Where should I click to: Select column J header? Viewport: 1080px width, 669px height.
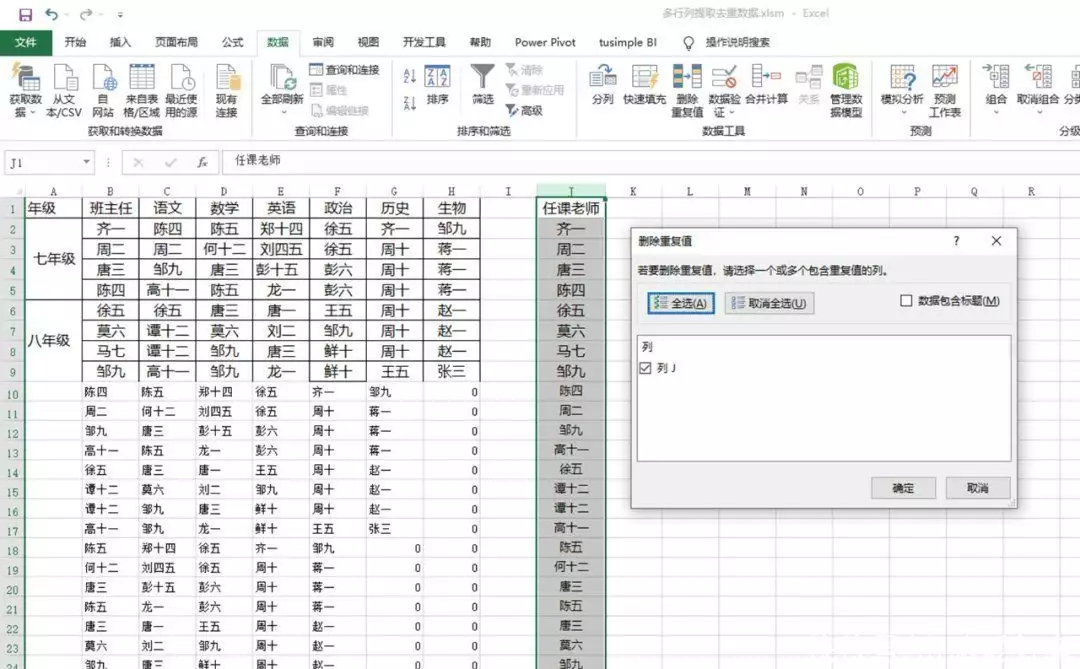tap(571, 192)
